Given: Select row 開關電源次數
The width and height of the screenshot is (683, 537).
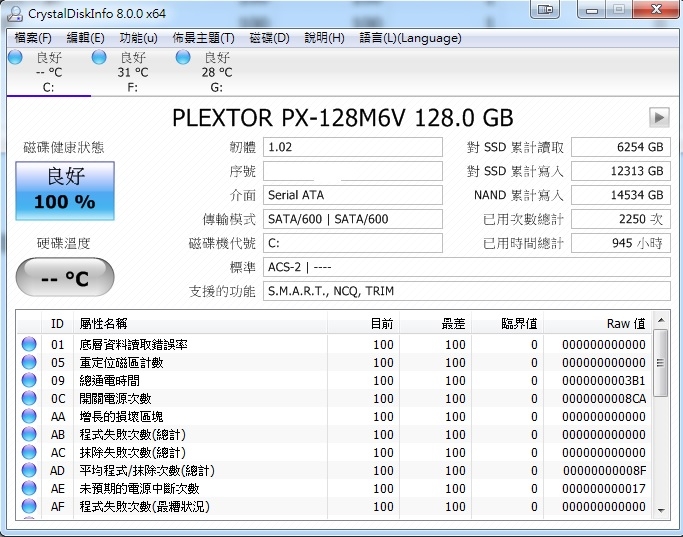Looking at the screenshot, I should point(334,399).
